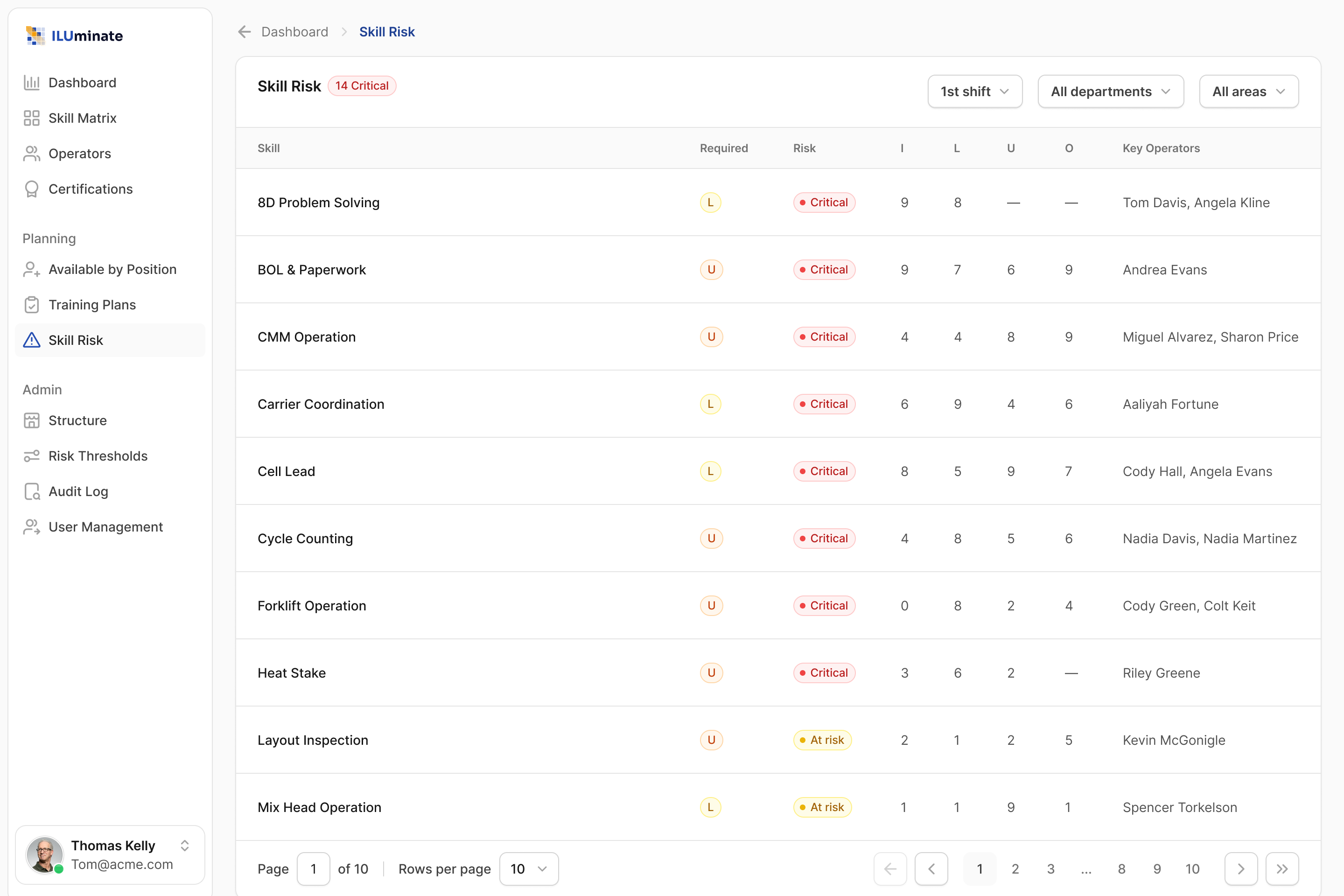Click the Certifications badge icon
1344x896 pixels.
pos(31,189)
